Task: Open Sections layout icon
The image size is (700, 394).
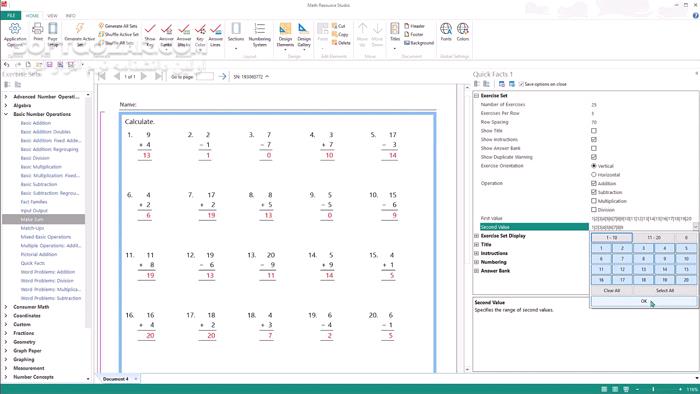Action: tap(236, 29)
